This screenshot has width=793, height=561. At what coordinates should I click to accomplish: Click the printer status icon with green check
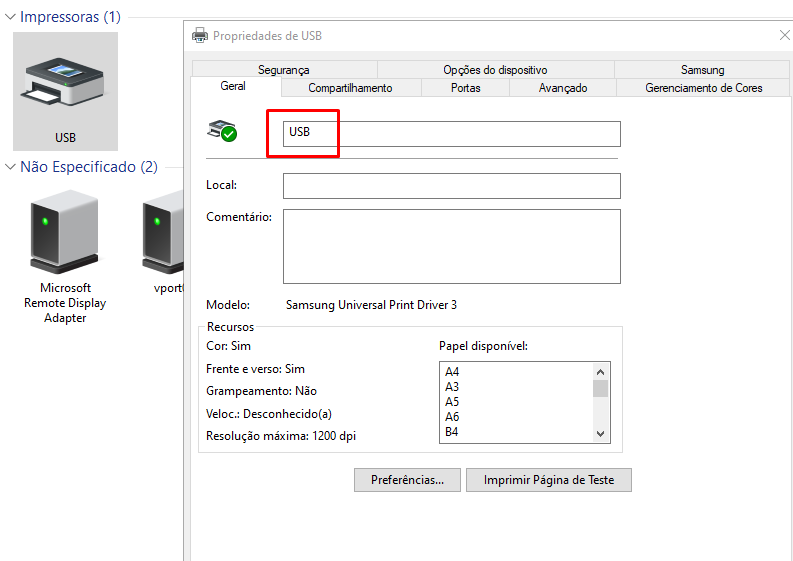222,131
